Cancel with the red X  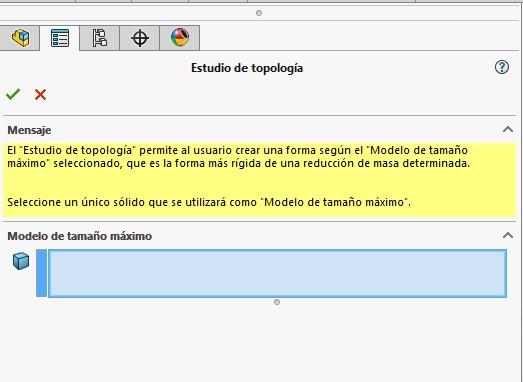point(40,94)
